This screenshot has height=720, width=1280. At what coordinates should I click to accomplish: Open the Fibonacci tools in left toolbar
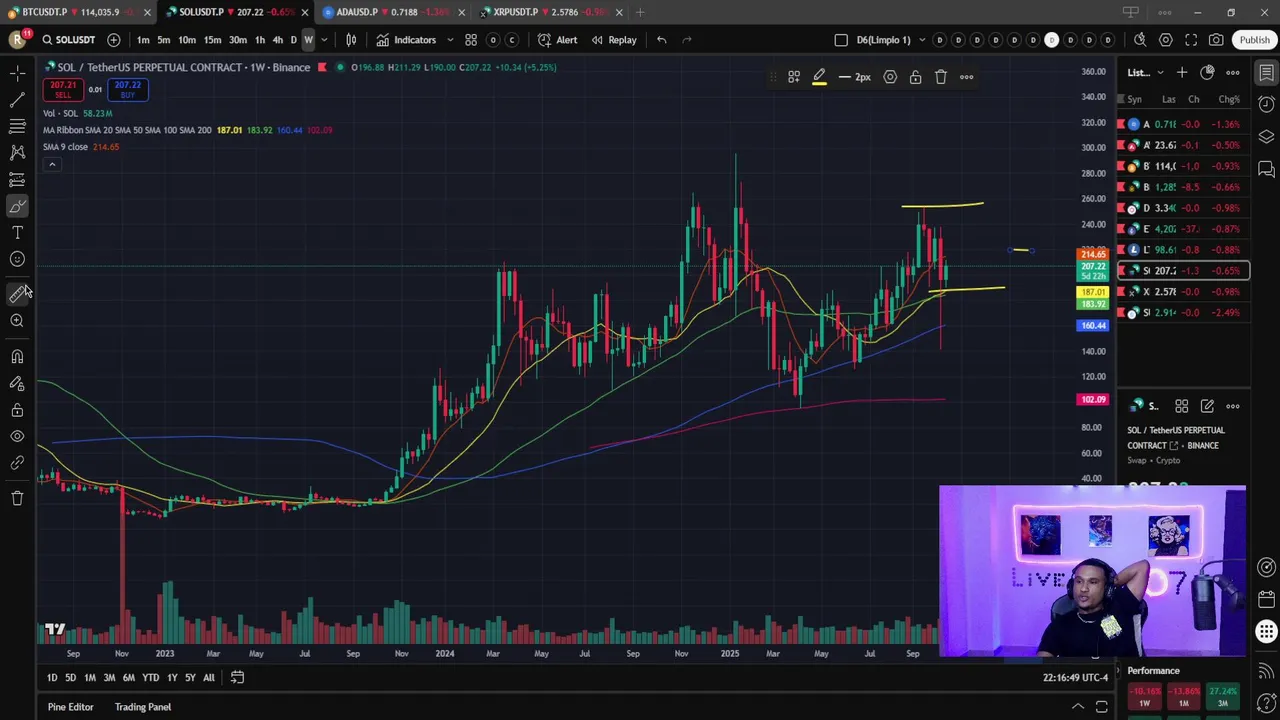[x=17, y=126]
